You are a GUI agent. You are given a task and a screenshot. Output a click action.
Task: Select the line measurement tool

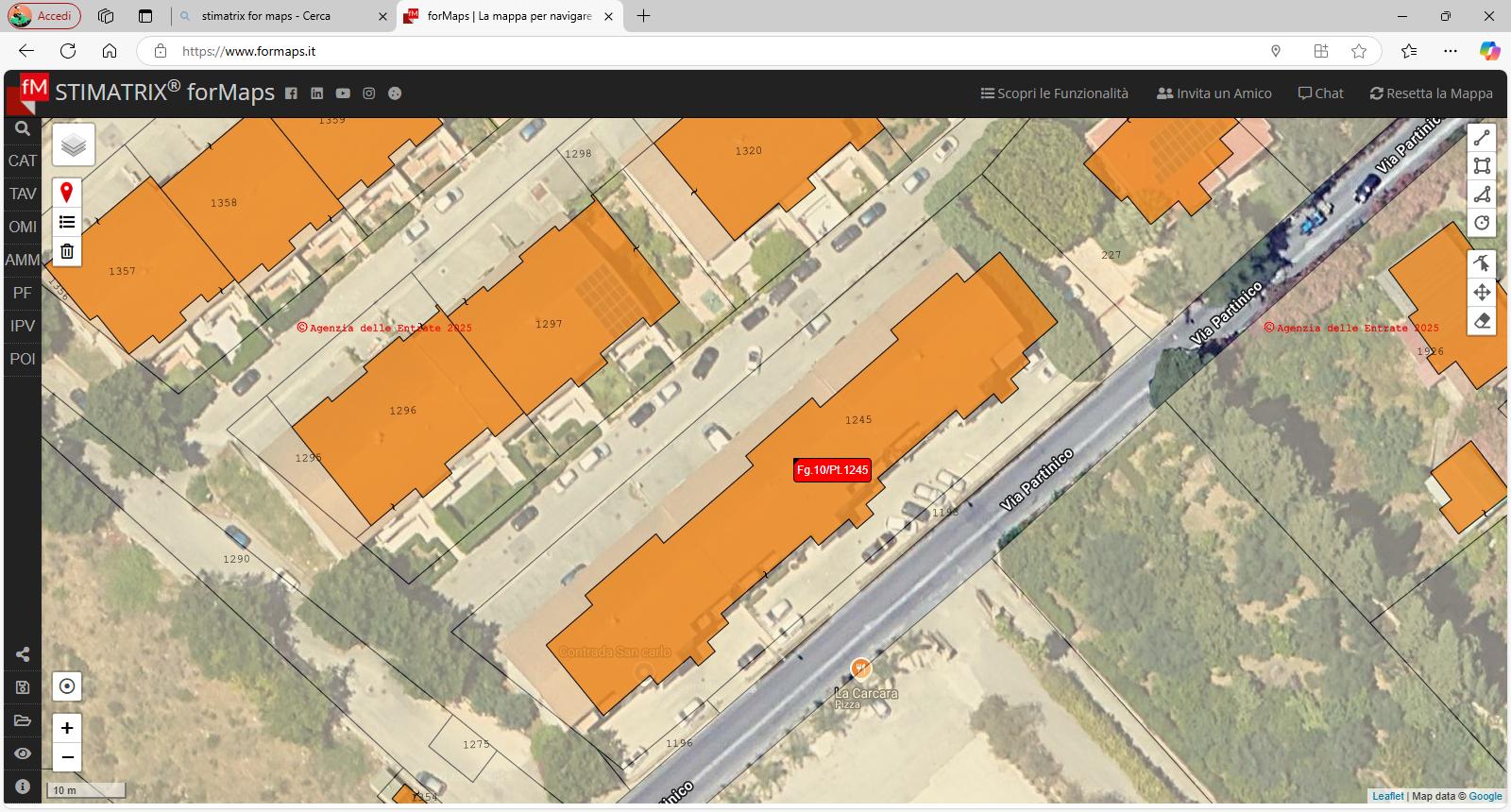pos(1481,138)
